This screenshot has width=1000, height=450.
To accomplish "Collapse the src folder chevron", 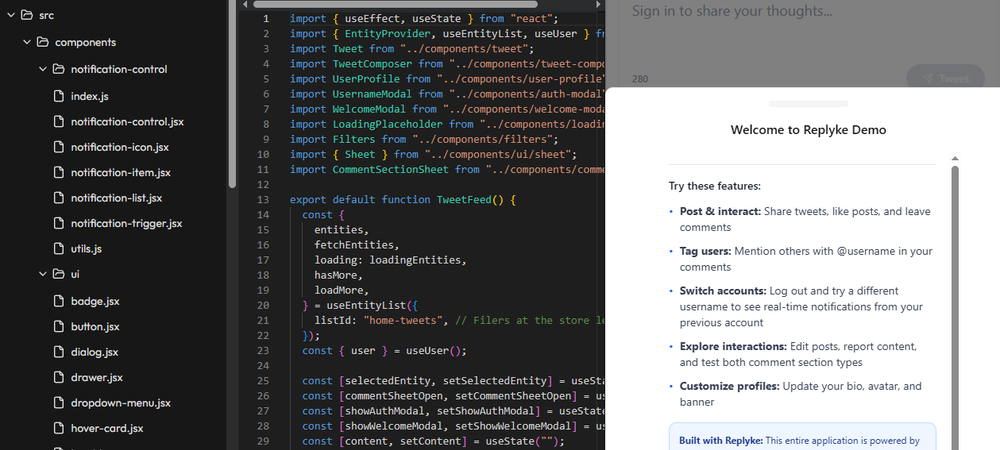I will (x=10, y=15).
